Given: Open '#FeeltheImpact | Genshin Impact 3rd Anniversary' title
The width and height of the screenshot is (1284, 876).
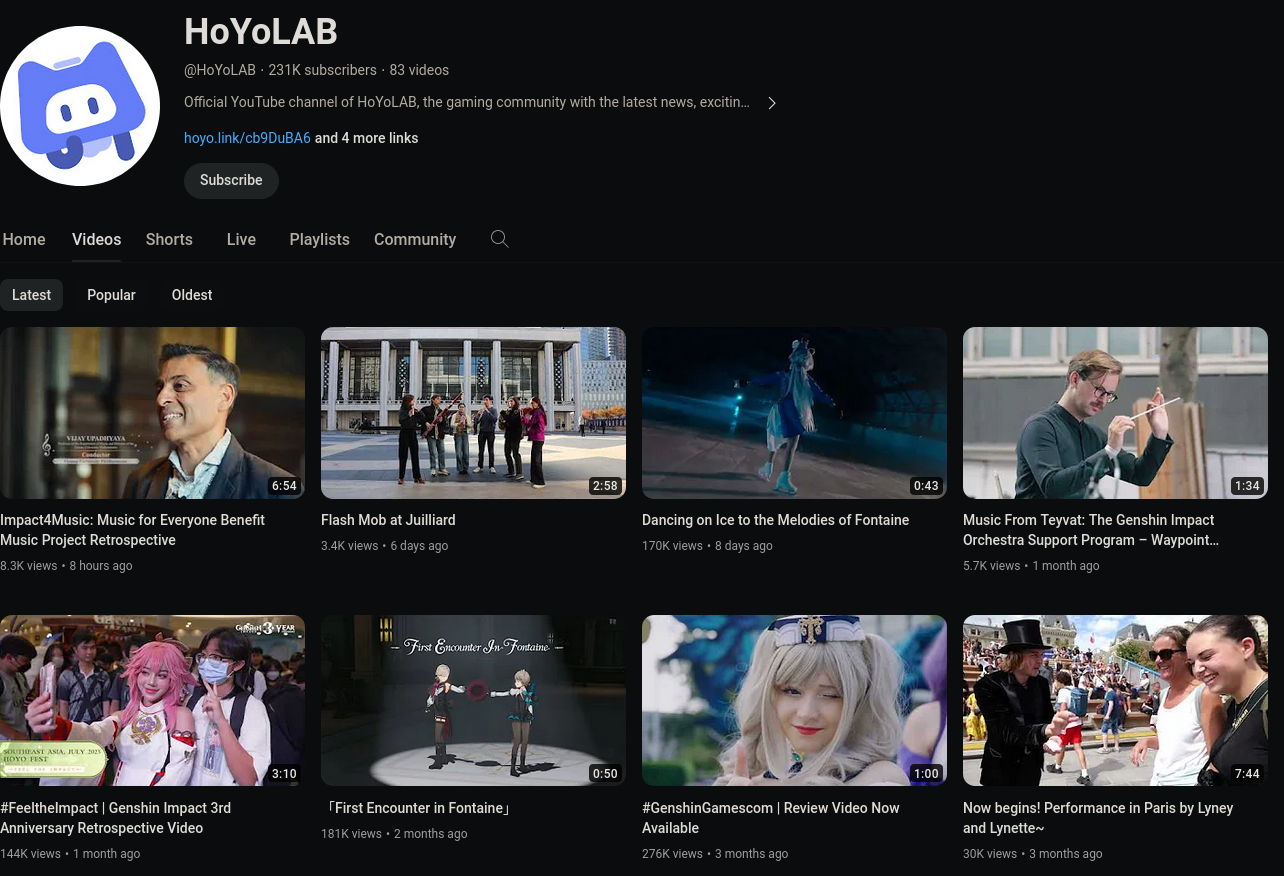Looking at the screenshot, I should coord(116,818).
